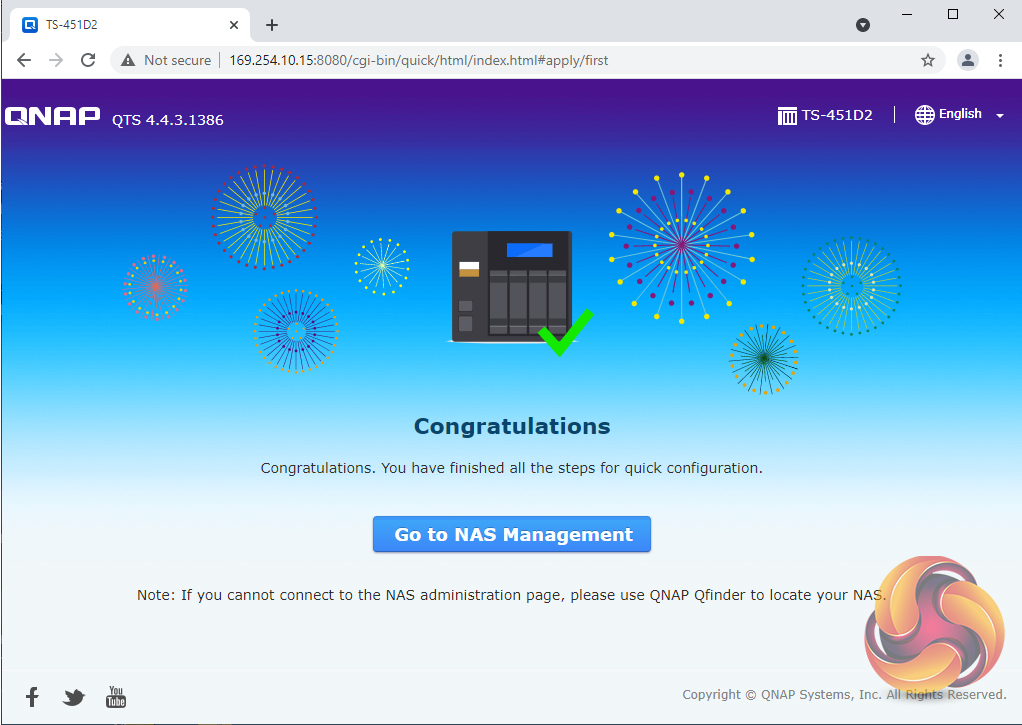1022x725 pixels.
Task: Click the QNAP logo
Action: coord(53,116)
